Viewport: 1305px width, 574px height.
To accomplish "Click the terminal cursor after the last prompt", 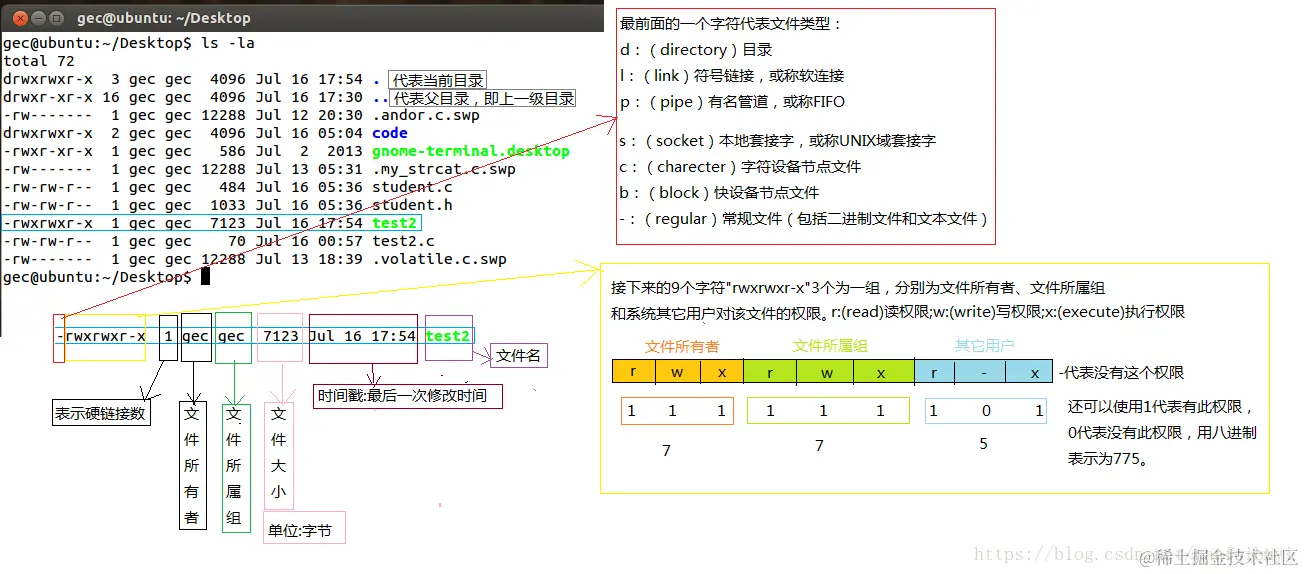I will 205,277.
